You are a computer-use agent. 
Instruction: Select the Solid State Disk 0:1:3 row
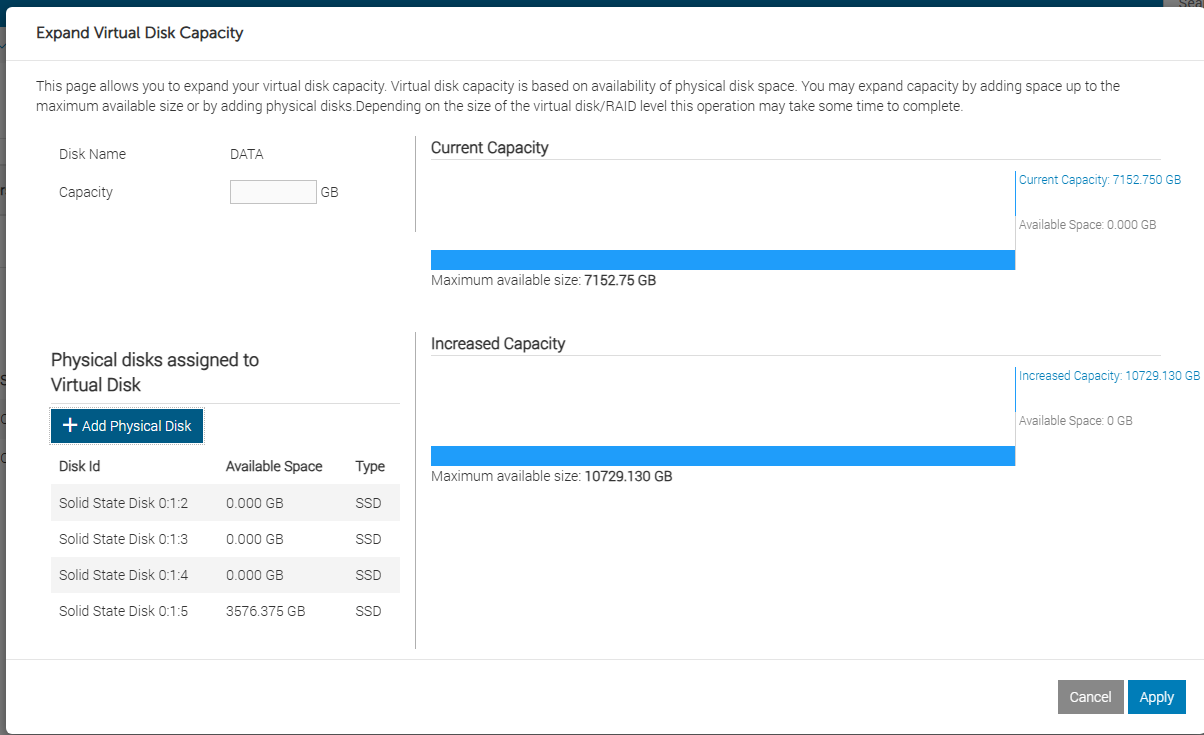click(123, 539)
